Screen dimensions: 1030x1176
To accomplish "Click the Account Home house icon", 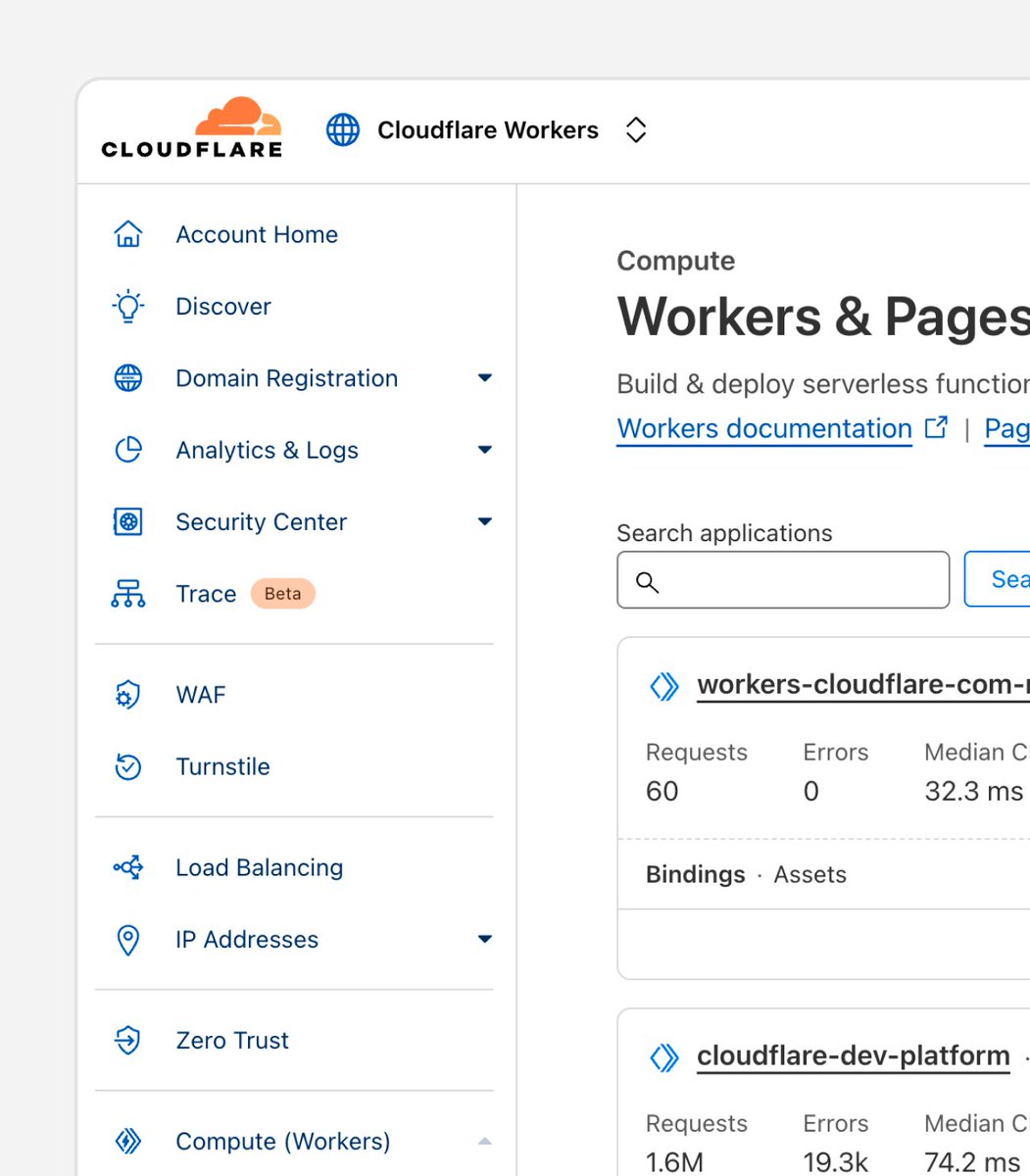I will pos(128,234).
